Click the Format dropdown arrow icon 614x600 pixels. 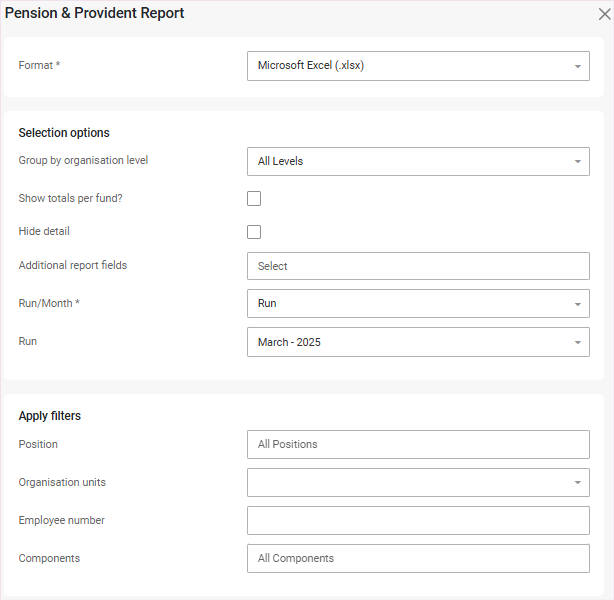[x=577, y=67]
